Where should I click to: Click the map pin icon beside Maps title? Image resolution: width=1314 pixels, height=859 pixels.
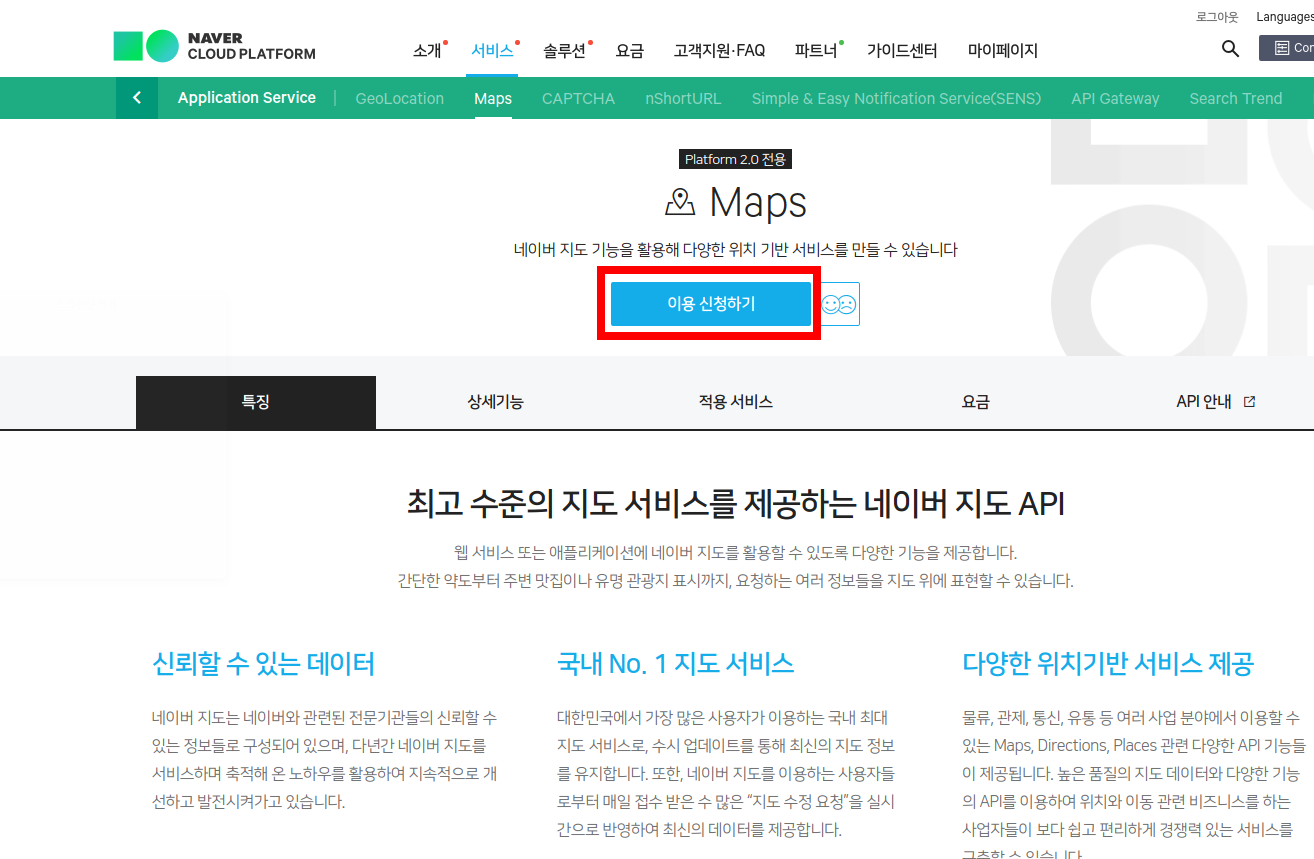[x=680, y=202]
